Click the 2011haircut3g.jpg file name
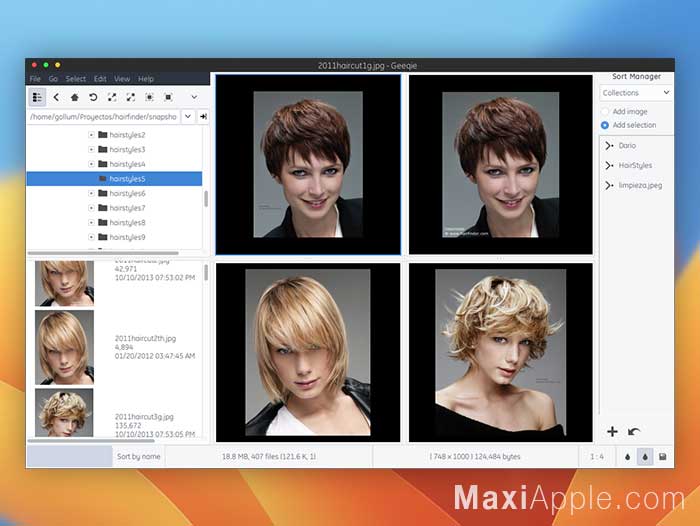This screenshot has width=700, height=526. (x=144, y=417)
